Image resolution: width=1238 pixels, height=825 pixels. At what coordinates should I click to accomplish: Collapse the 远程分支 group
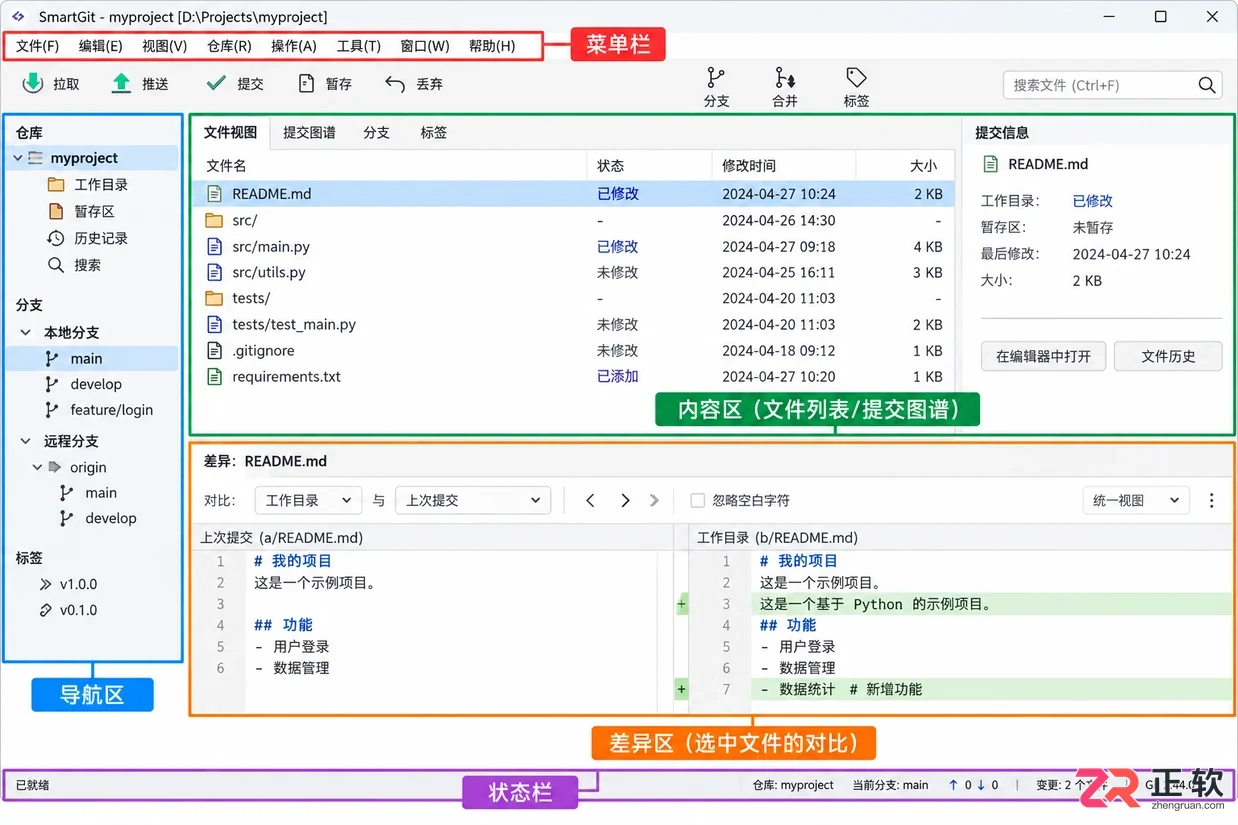(26, 441)
